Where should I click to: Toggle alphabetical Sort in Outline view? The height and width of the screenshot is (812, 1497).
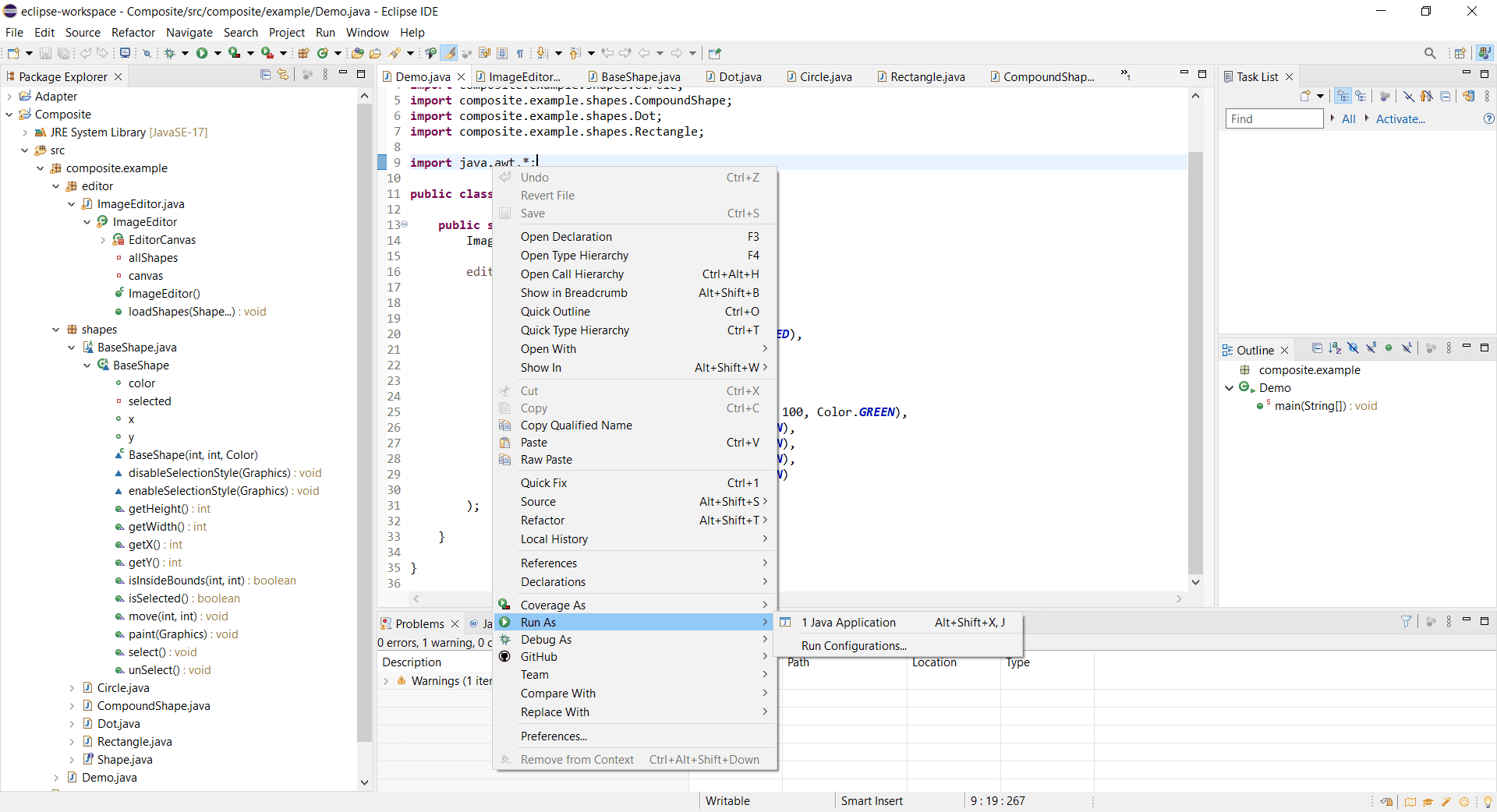pos(1335,348)
